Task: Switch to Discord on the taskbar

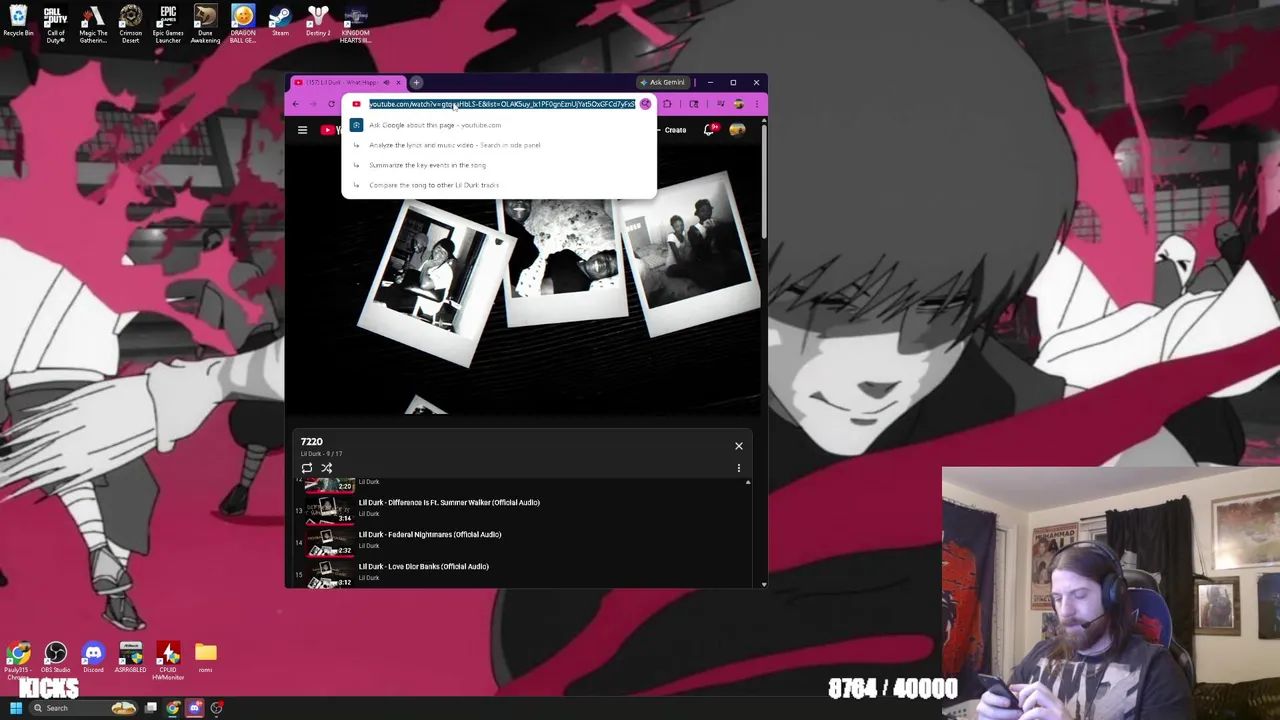Action: [x=195, y=708]
